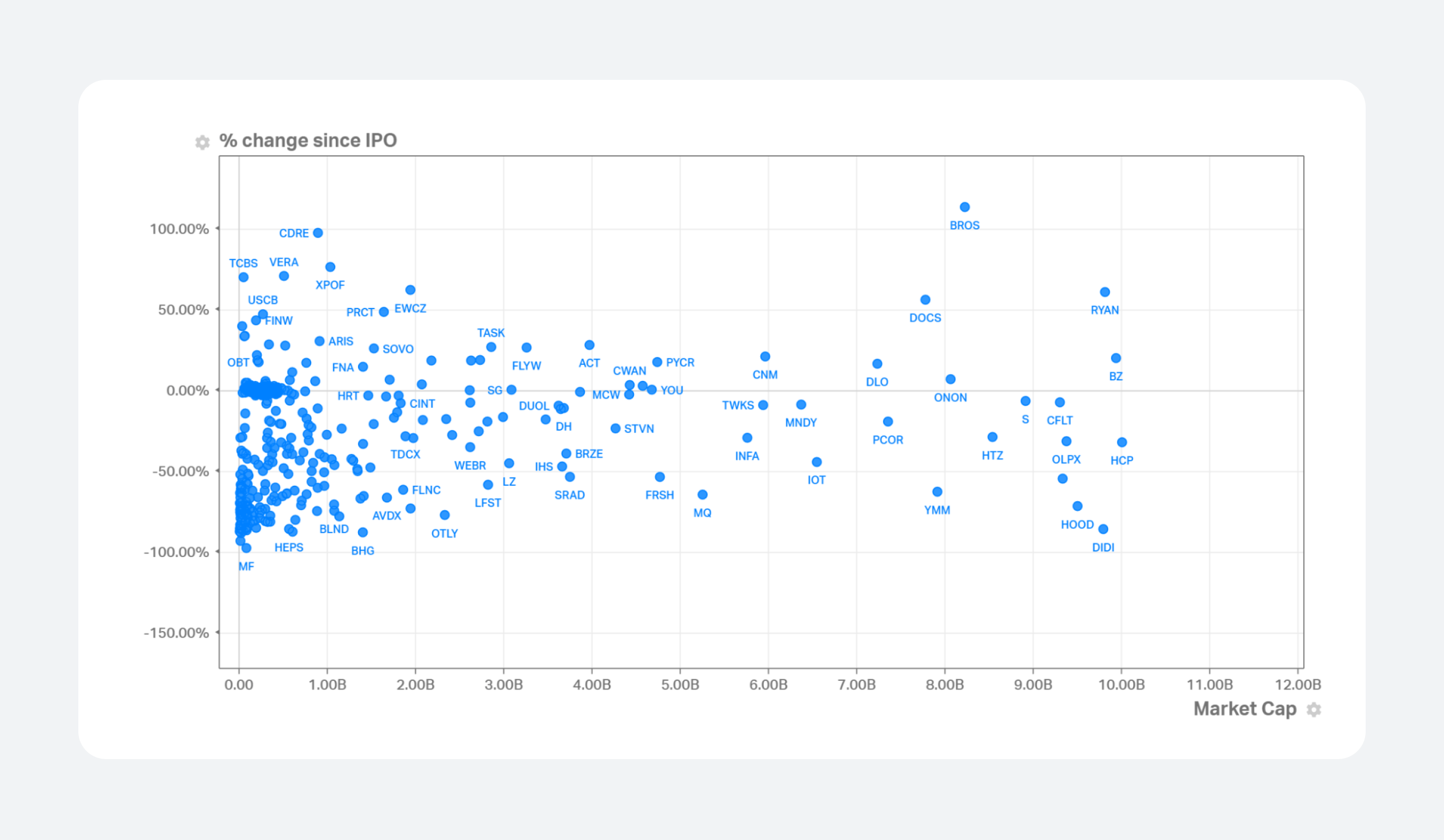
Task: Click the OTLY ticker label
Action: pyautogui.click(x=444, y=533)
